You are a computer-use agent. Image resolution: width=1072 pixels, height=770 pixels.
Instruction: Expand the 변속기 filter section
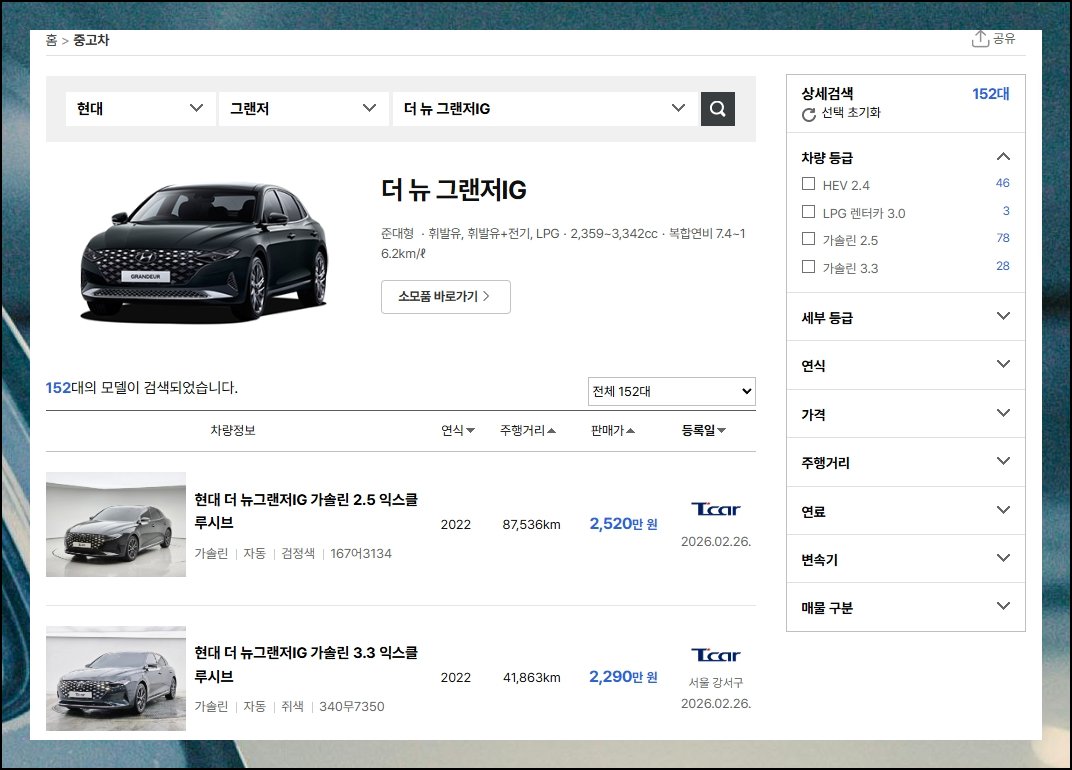coord(905,559)
